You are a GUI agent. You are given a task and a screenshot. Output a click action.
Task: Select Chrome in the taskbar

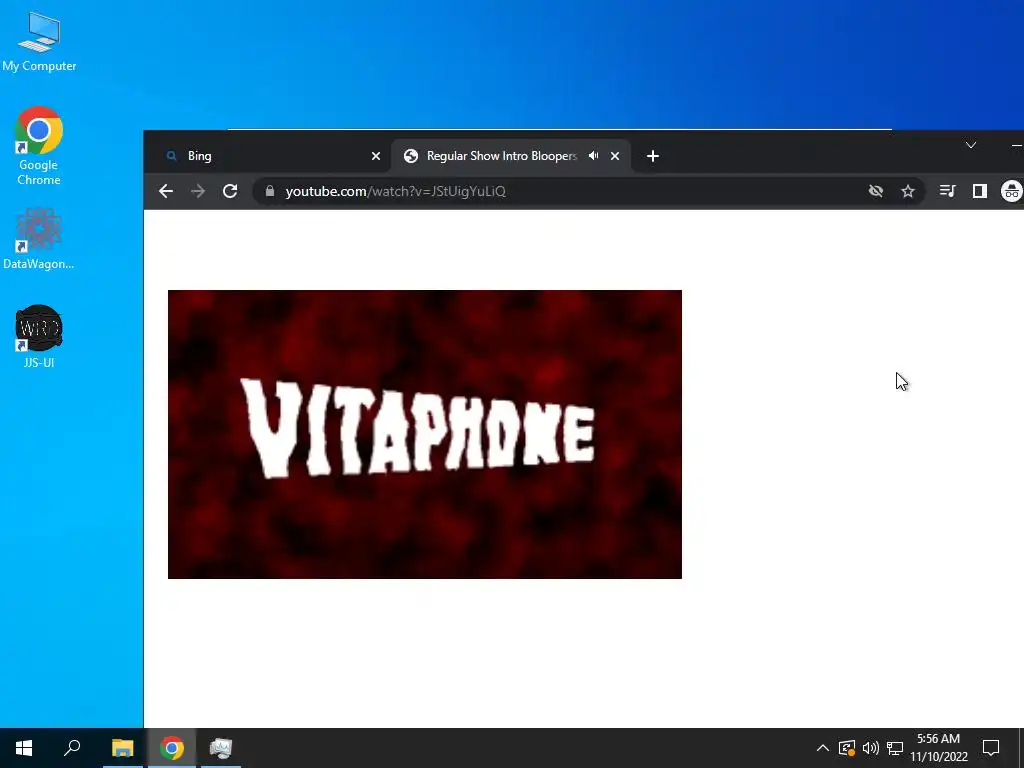pyautogui.click(x=172, y=748)
